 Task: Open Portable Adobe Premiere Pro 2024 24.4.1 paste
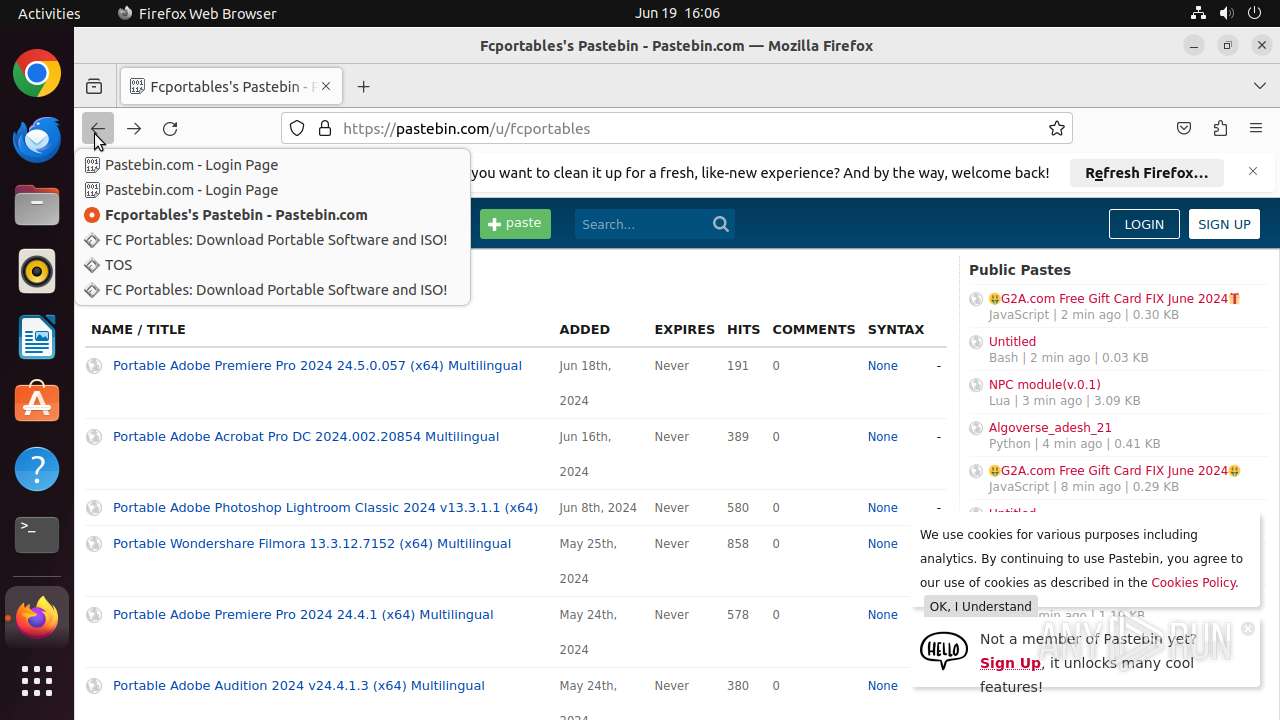[303, 615]
